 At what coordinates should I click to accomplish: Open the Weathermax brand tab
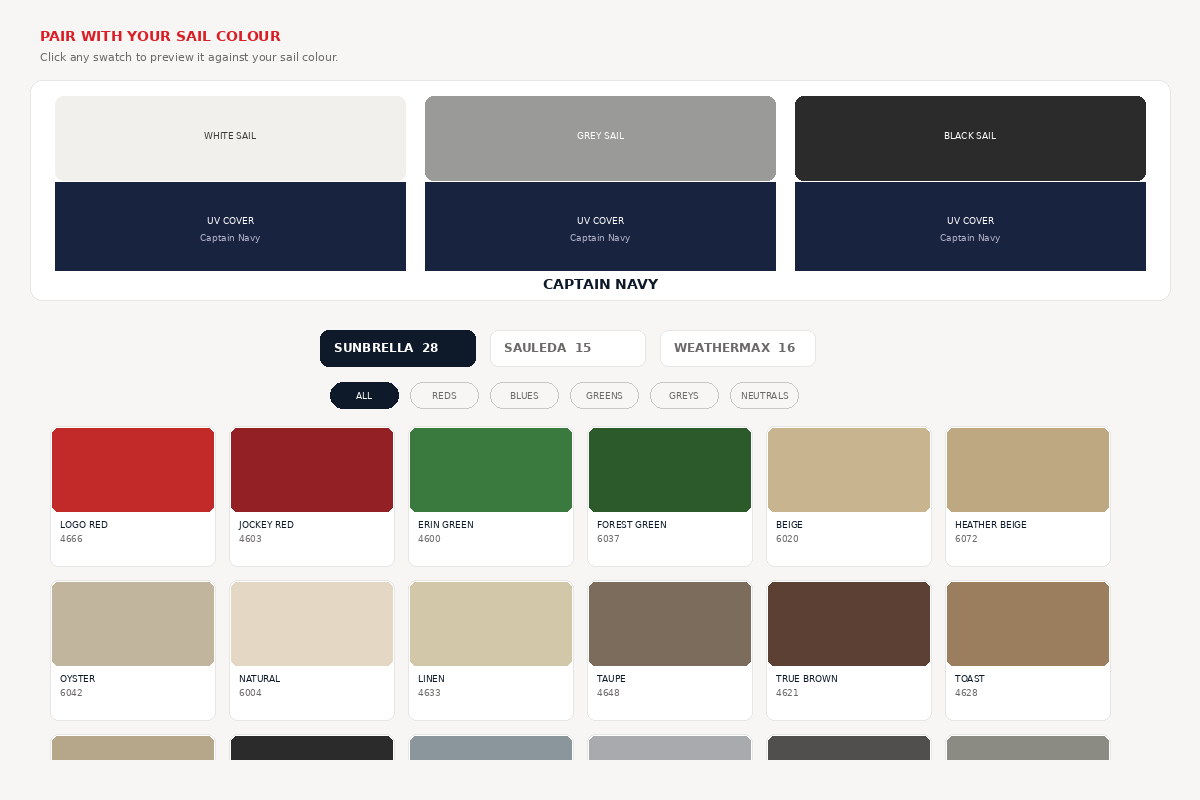(737, 348)
